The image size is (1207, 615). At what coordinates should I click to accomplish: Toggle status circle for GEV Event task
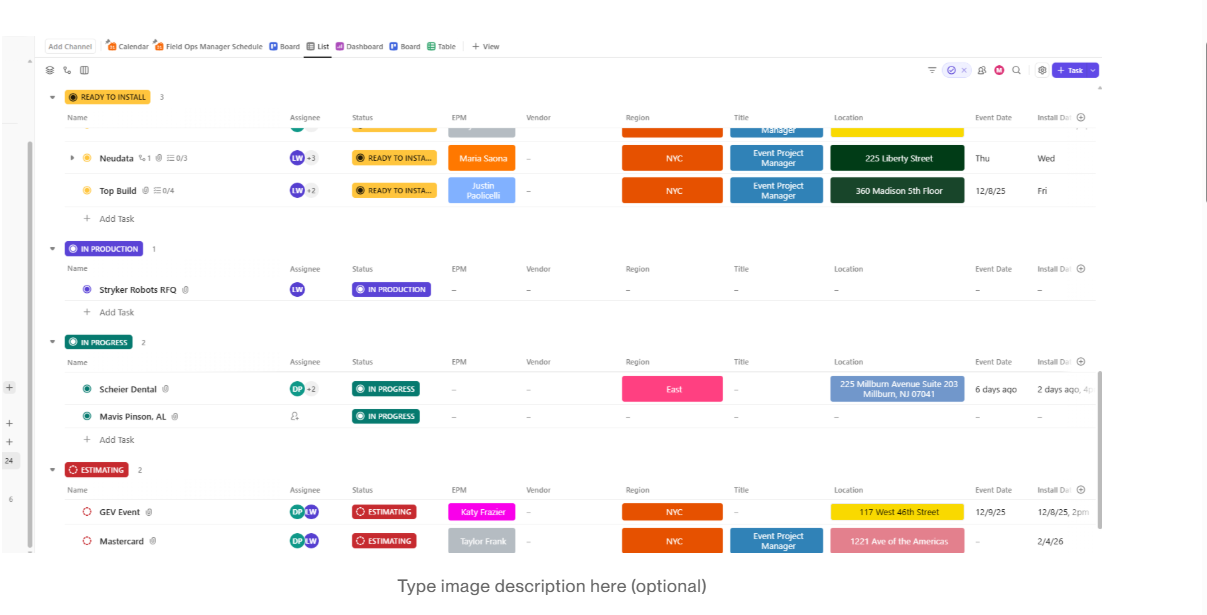click(x=87, y=512)
